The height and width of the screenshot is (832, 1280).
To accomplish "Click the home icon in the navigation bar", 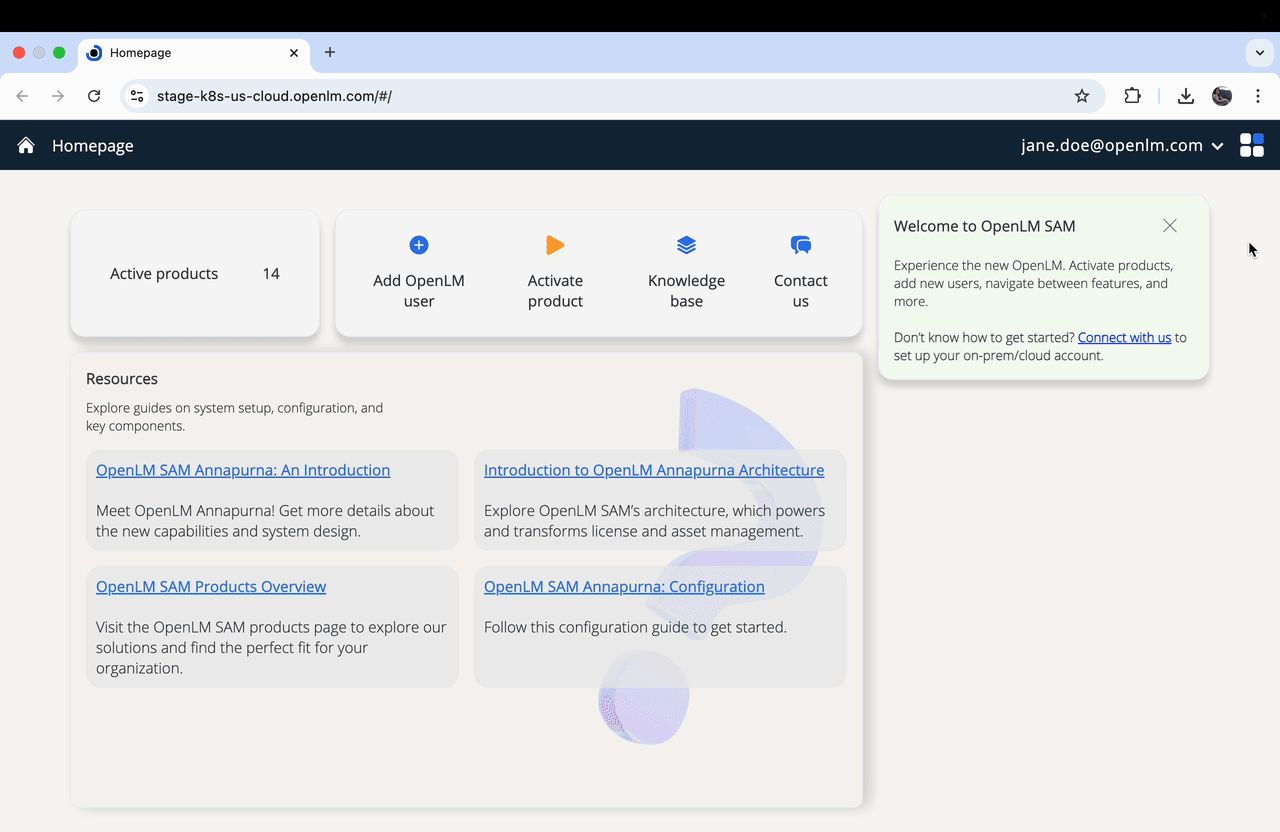I will pos(25,144).
